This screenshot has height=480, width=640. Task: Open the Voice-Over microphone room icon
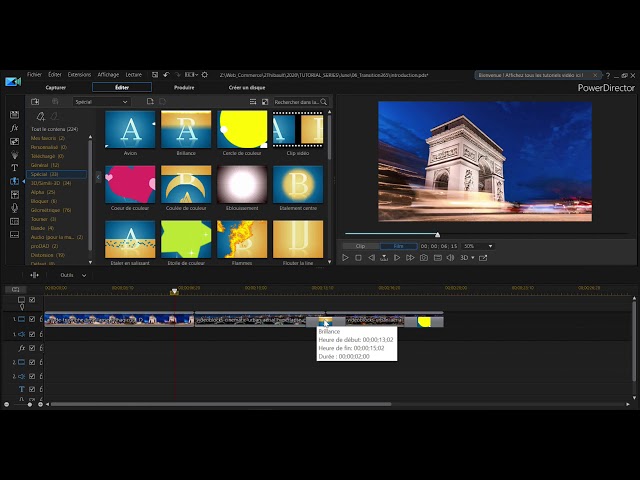(x=14, y=208)
